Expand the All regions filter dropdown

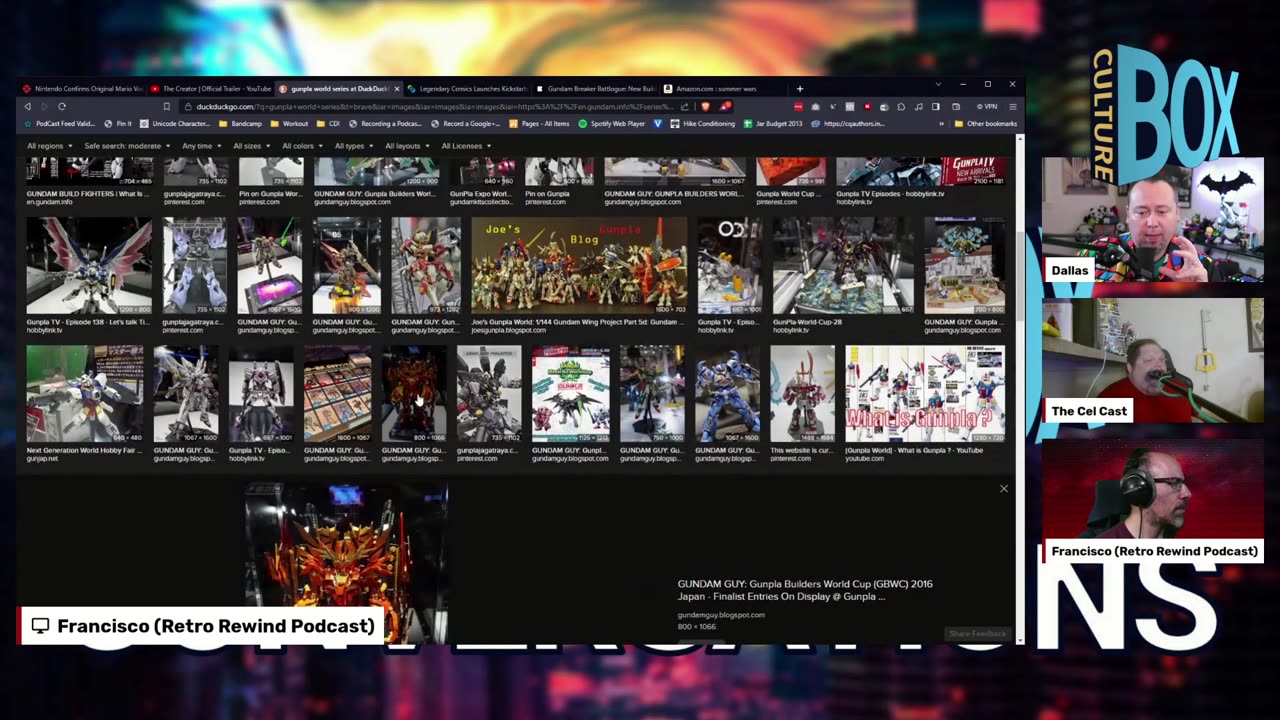48,146
